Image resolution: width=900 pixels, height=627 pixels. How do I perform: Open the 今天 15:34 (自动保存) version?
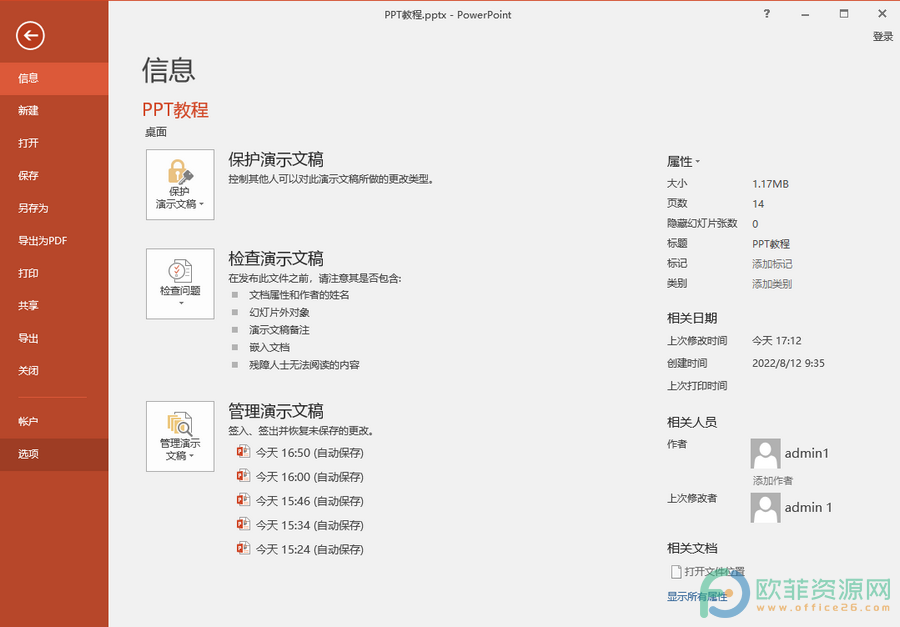(309, 525)
